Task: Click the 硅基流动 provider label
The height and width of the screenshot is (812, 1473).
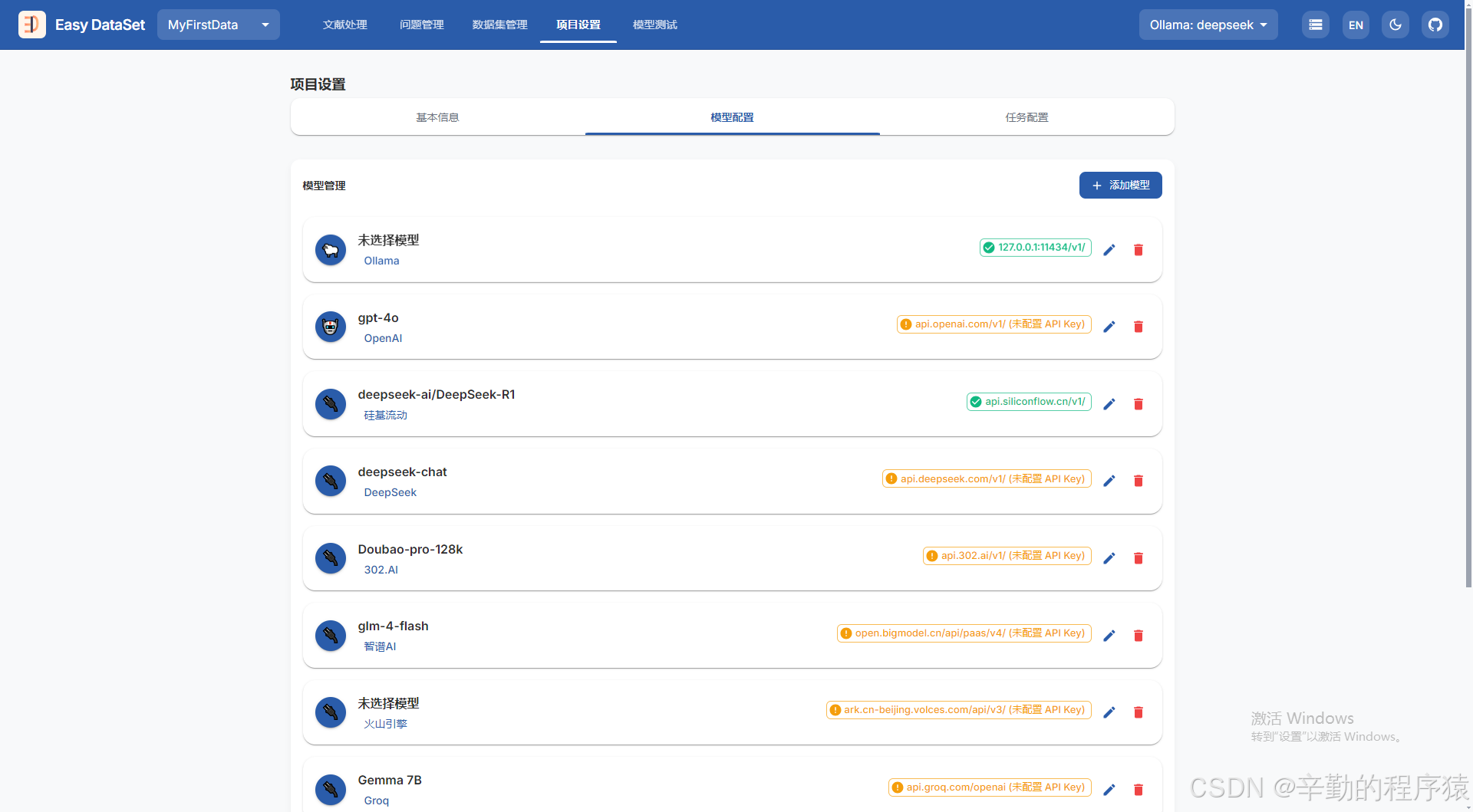Action: click(x=385, y=416)
